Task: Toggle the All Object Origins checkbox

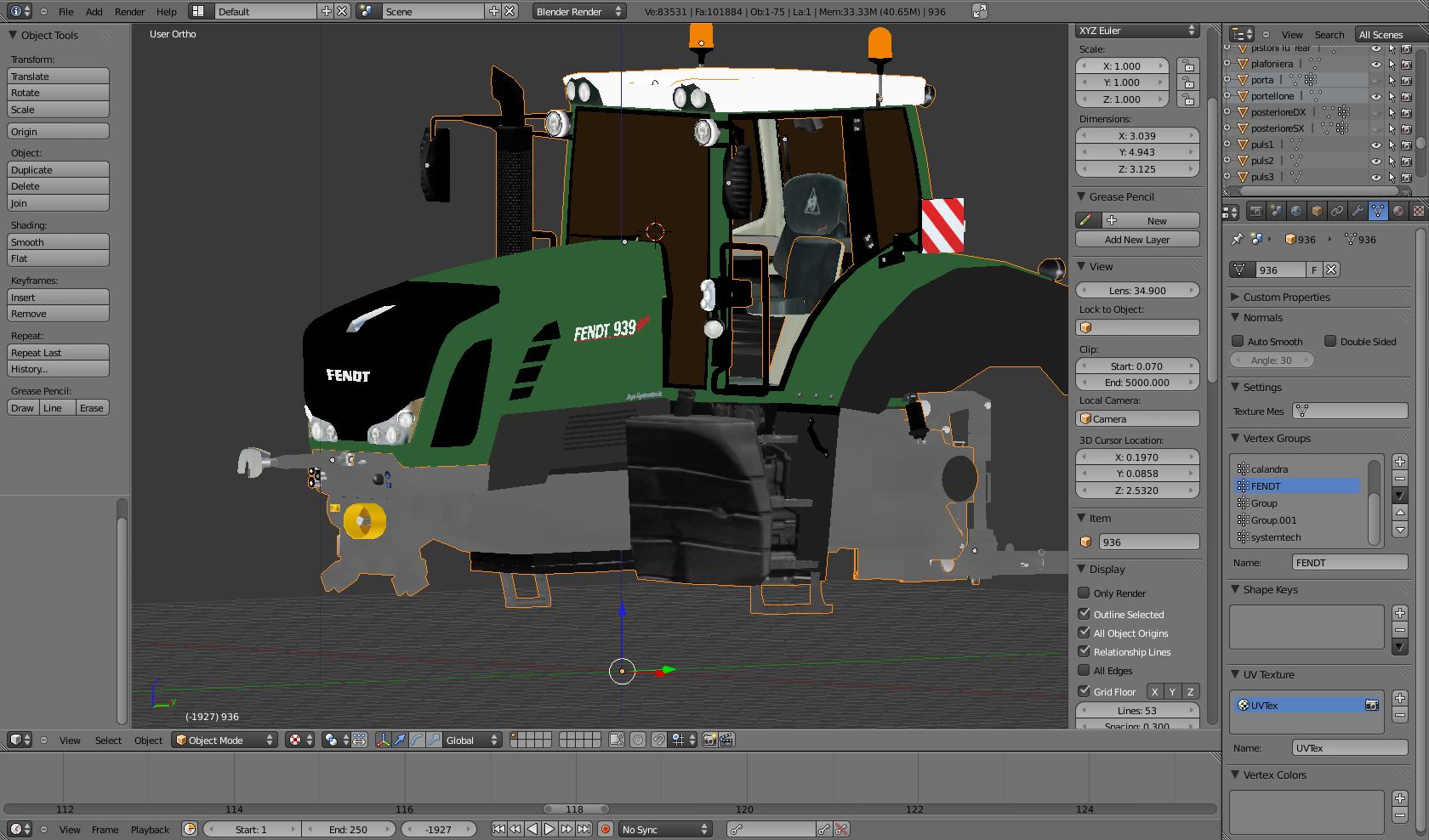Action: pos(1084,633)
